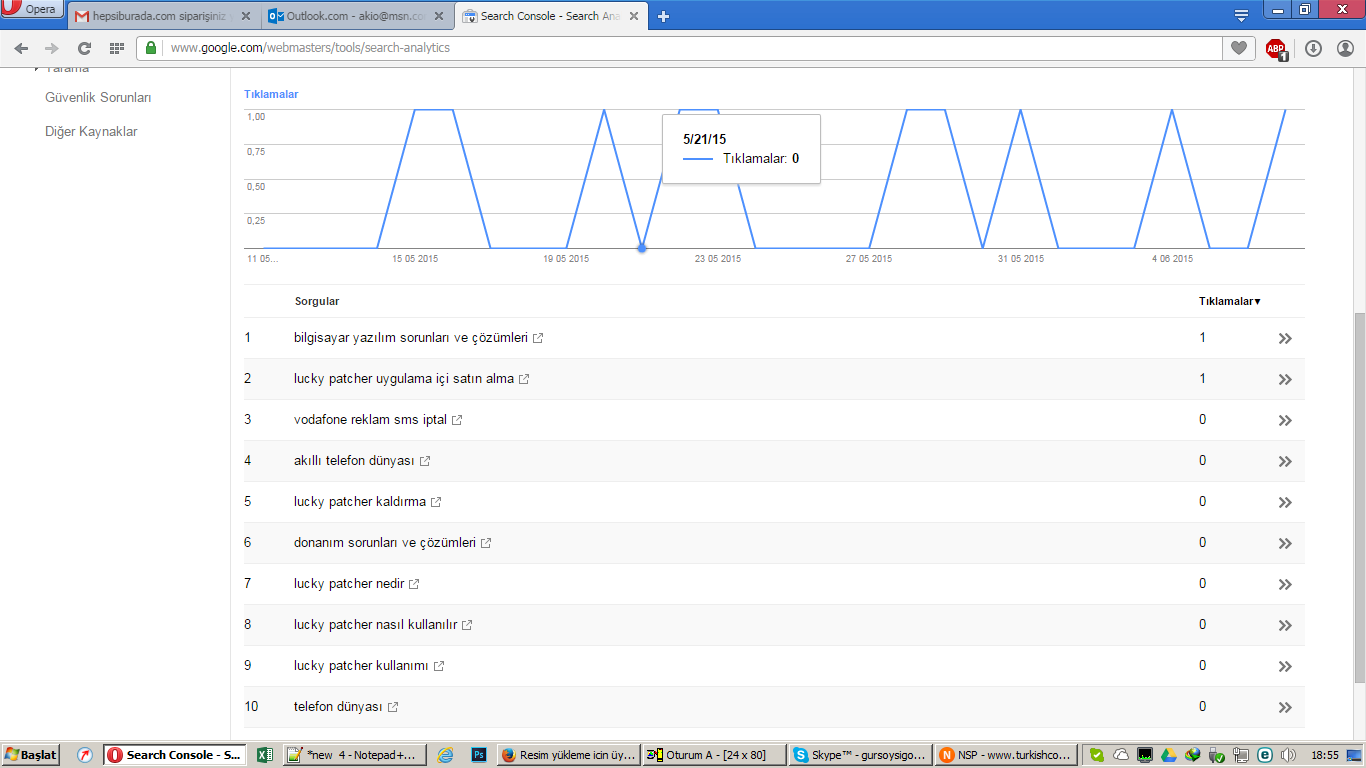Expand 'lucky patcher nedir' row double arrow
This screenshot has width=1366, height=768.
(1285, 585)
